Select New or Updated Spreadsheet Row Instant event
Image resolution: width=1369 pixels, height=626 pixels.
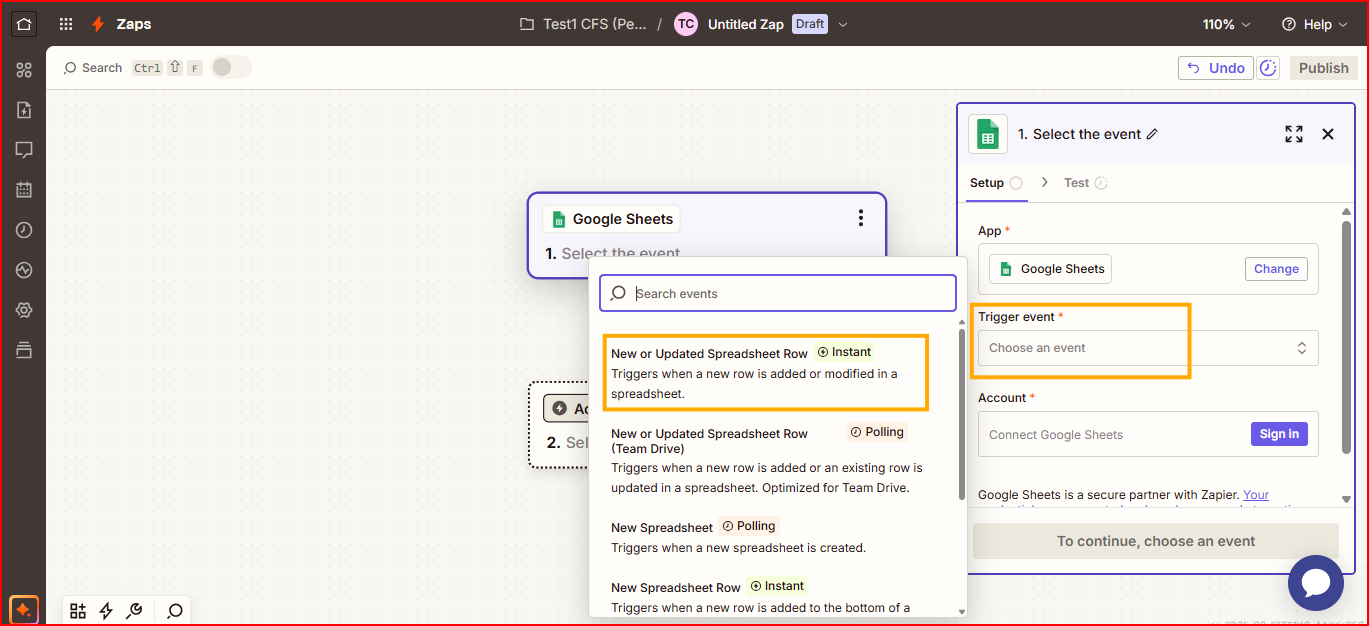click(766, 373)
